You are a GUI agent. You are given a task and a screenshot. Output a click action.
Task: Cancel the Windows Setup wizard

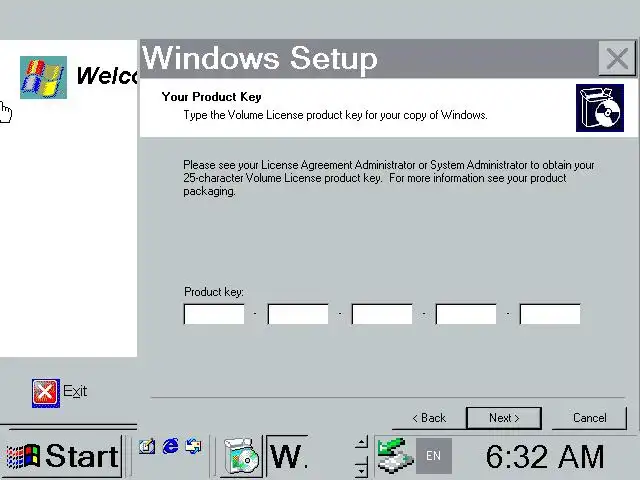pos(589,418)
